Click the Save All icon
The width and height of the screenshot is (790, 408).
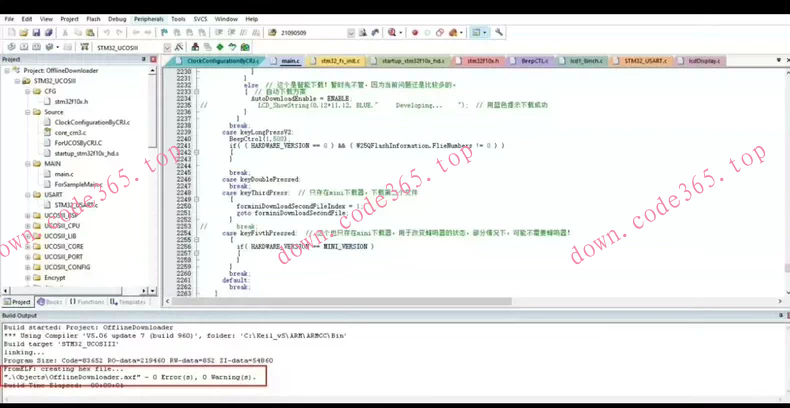pyautogui.click(x=48, y=33)
